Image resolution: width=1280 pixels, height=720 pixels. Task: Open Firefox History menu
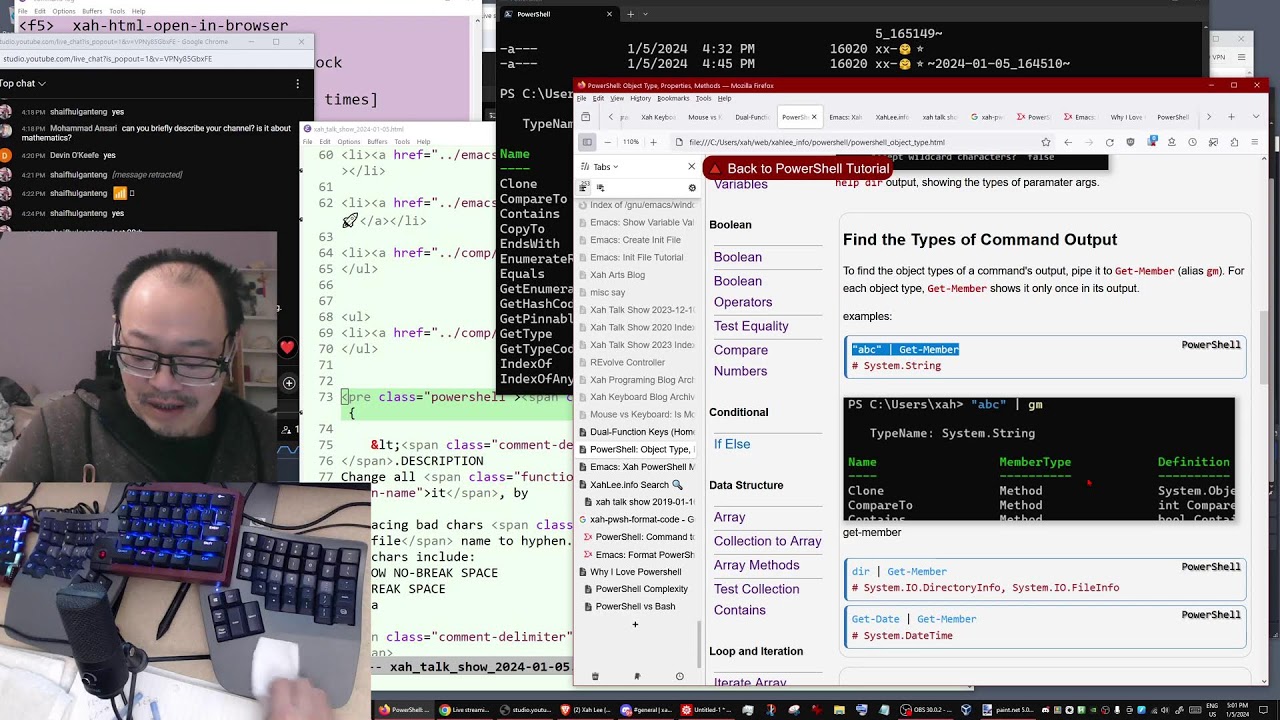(640, 98)
